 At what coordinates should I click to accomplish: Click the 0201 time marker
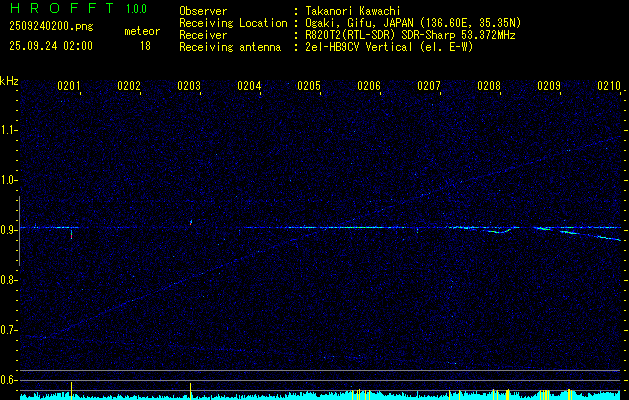click(x=69, y=85)
